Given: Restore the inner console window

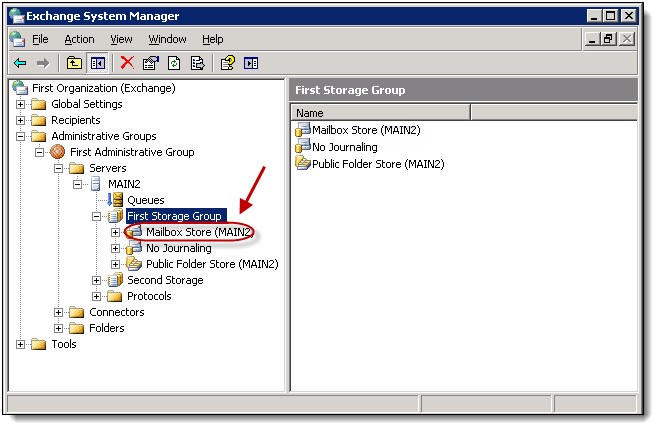Looking at the screenshot, I should (x=609, y=39).
